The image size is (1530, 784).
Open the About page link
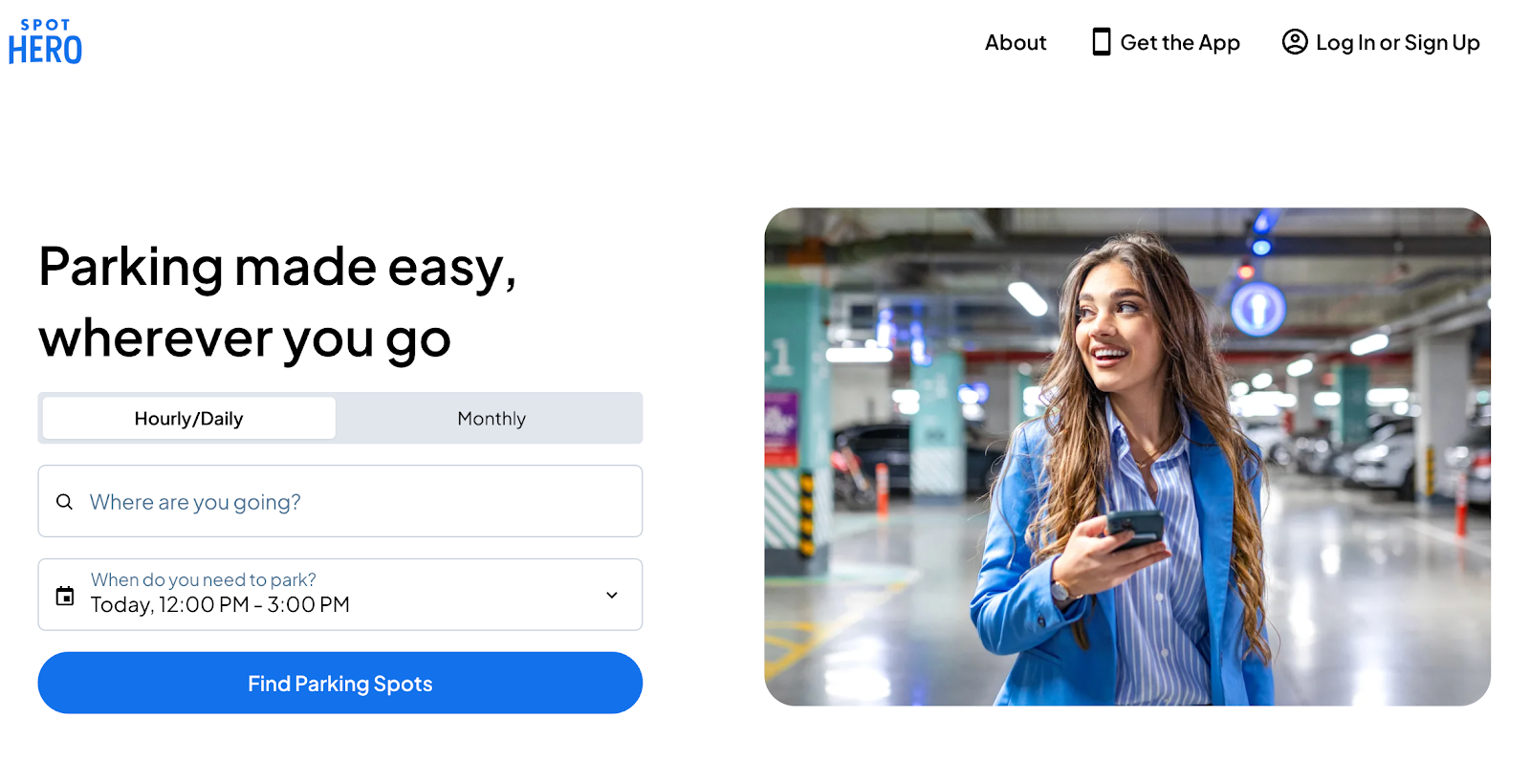click(1016, 42)
